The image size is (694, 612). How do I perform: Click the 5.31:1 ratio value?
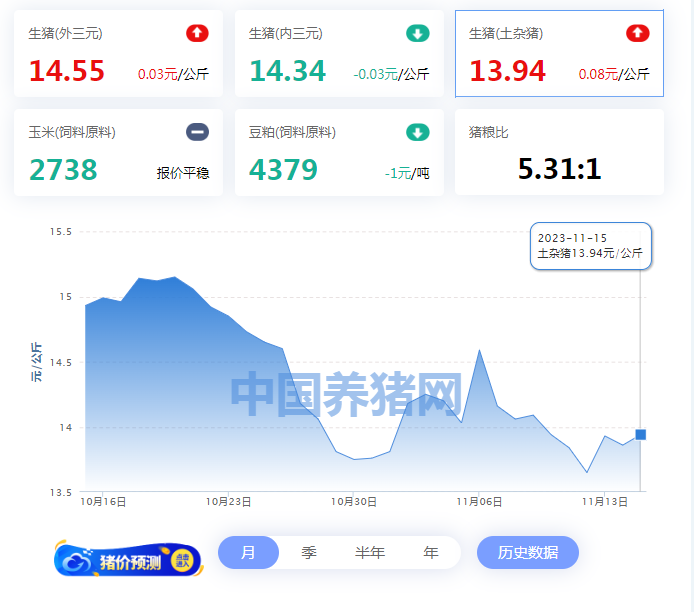(x=559, y=169)
